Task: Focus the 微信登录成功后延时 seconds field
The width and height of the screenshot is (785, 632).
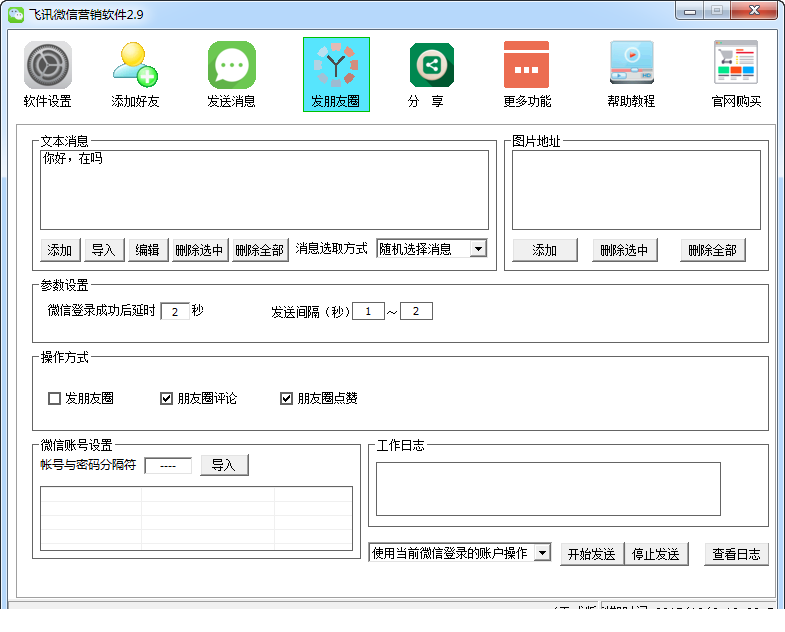Action: tap(175, 311)
